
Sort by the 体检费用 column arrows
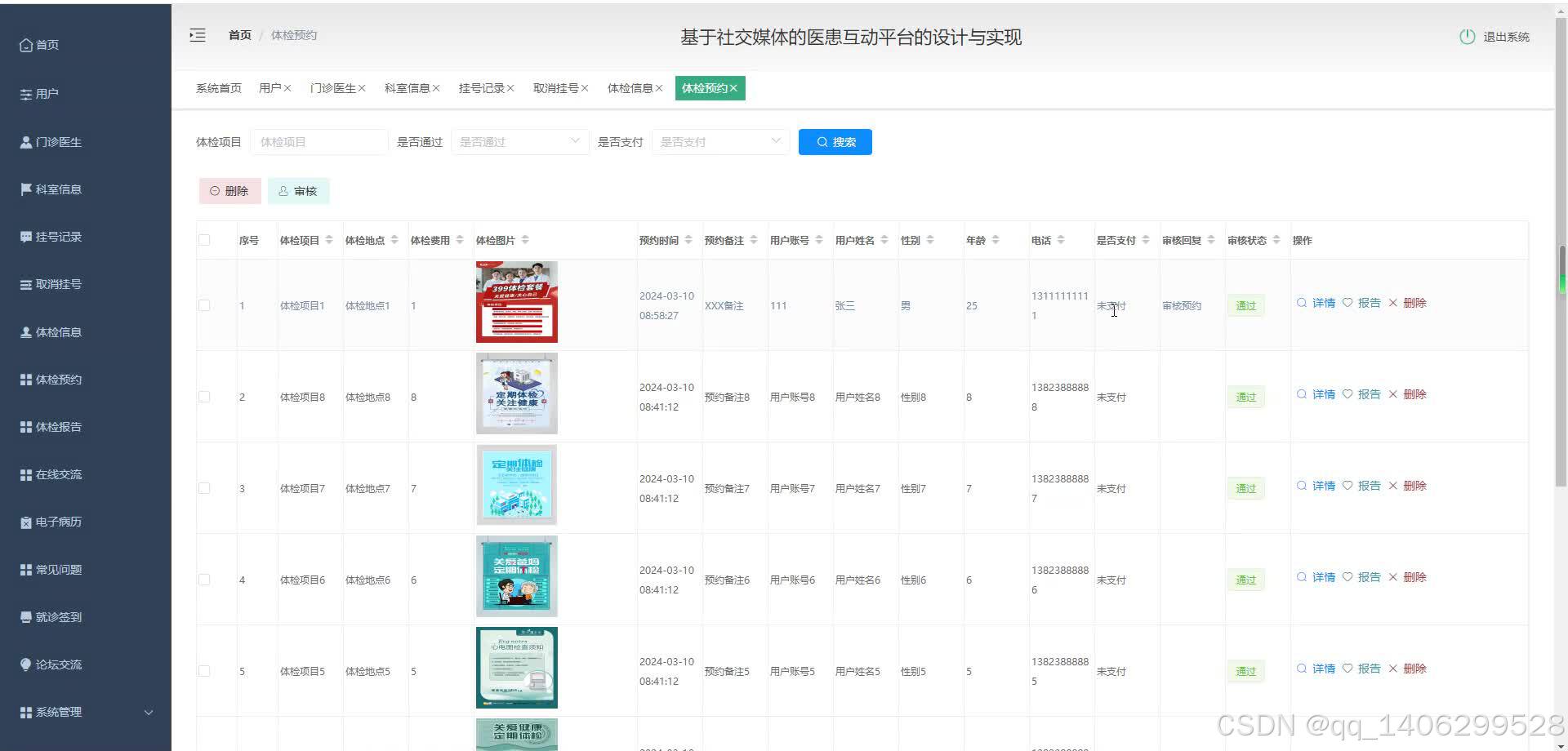pyautogui.click(x=460, y=240)
